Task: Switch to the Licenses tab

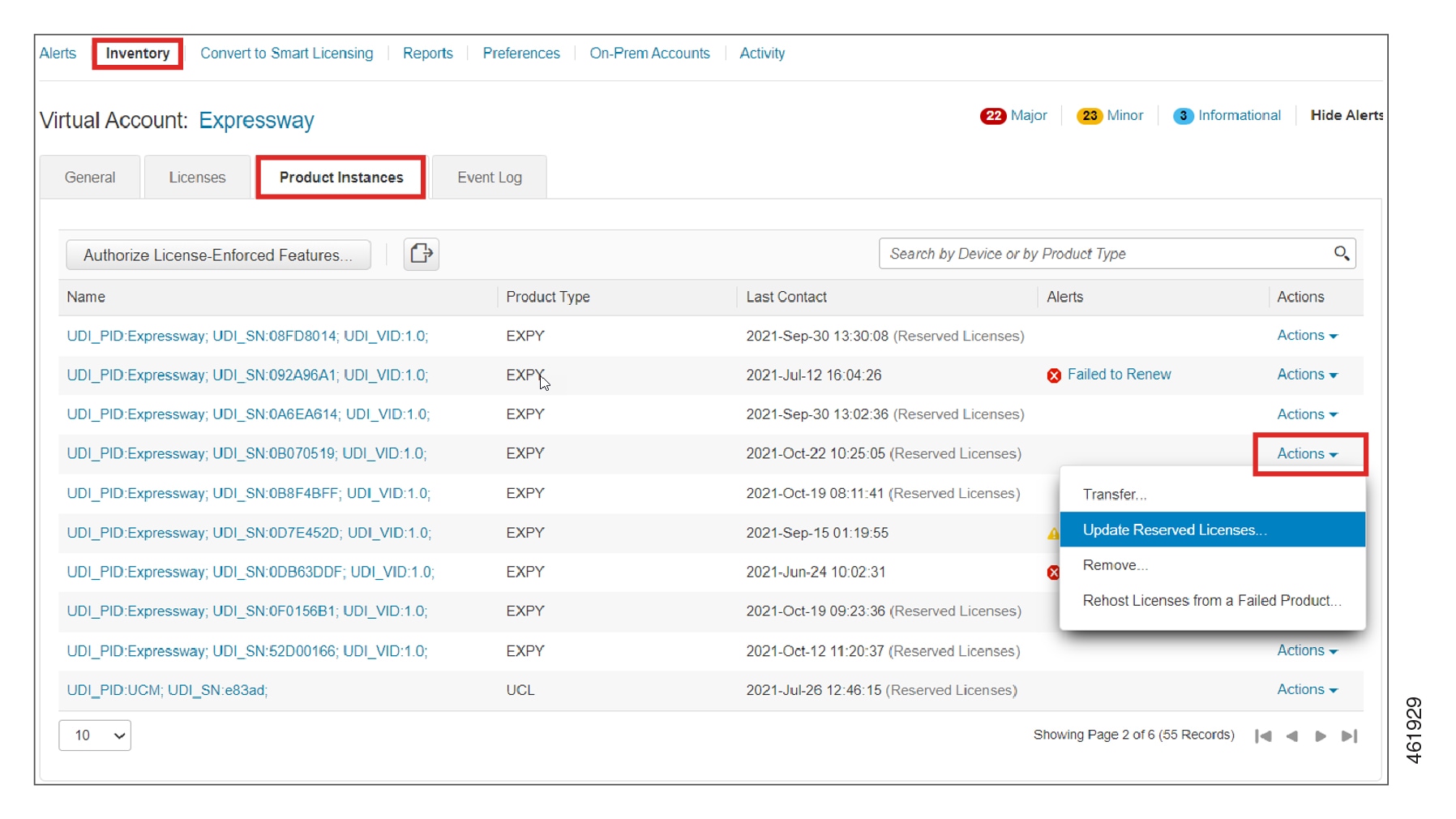Action: [x=197, y=178]
